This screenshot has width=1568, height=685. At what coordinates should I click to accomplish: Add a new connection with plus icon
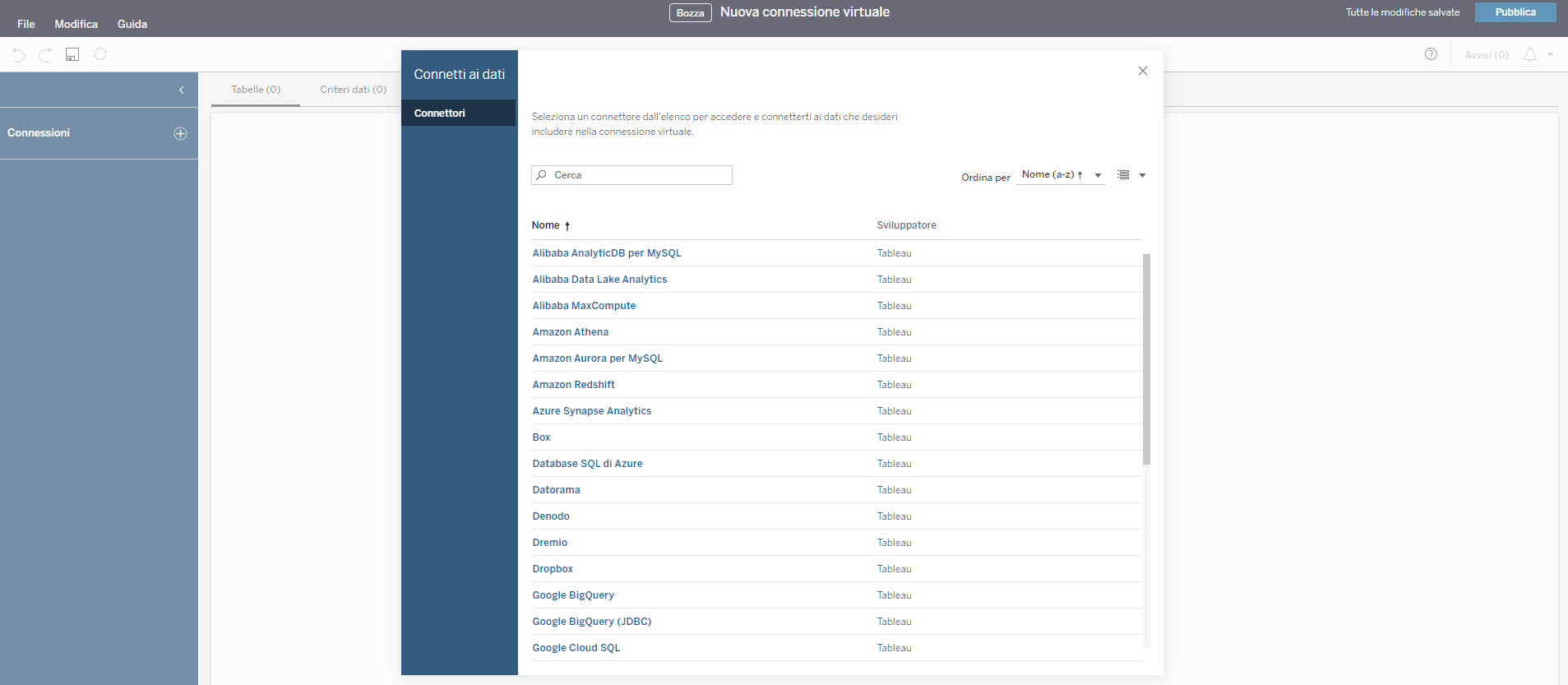coord(181,133)
